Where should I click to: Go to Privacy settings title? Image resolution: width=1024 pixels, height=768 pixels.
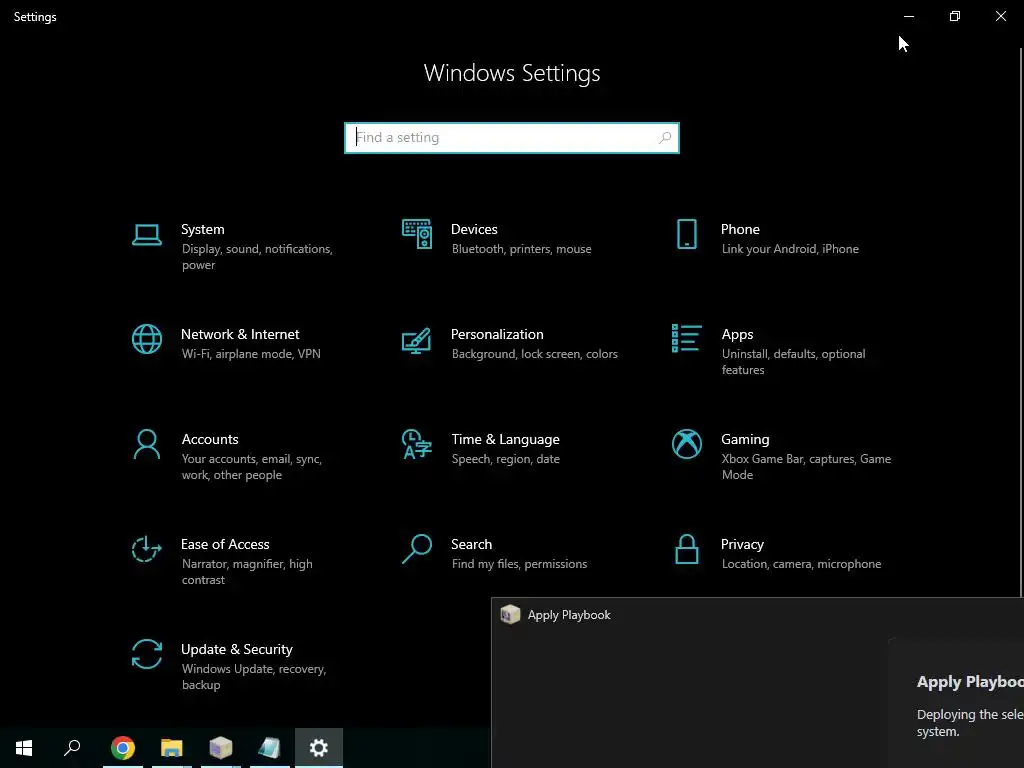[742, 545]
